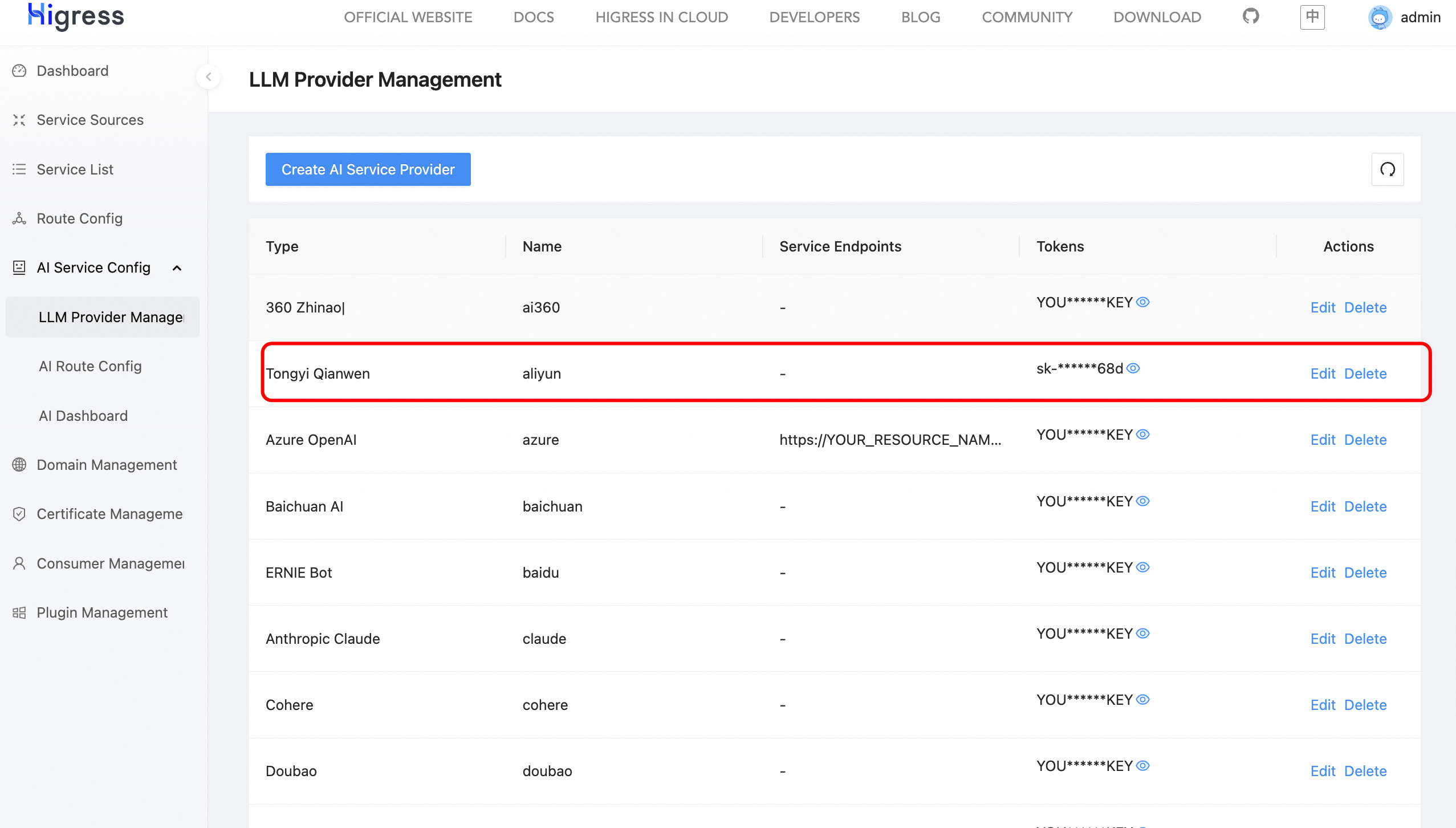The height and width of the screenshot is (828, 1456).
Task: Switch language with the 中 icon
Action: [x=1312, y=17]
